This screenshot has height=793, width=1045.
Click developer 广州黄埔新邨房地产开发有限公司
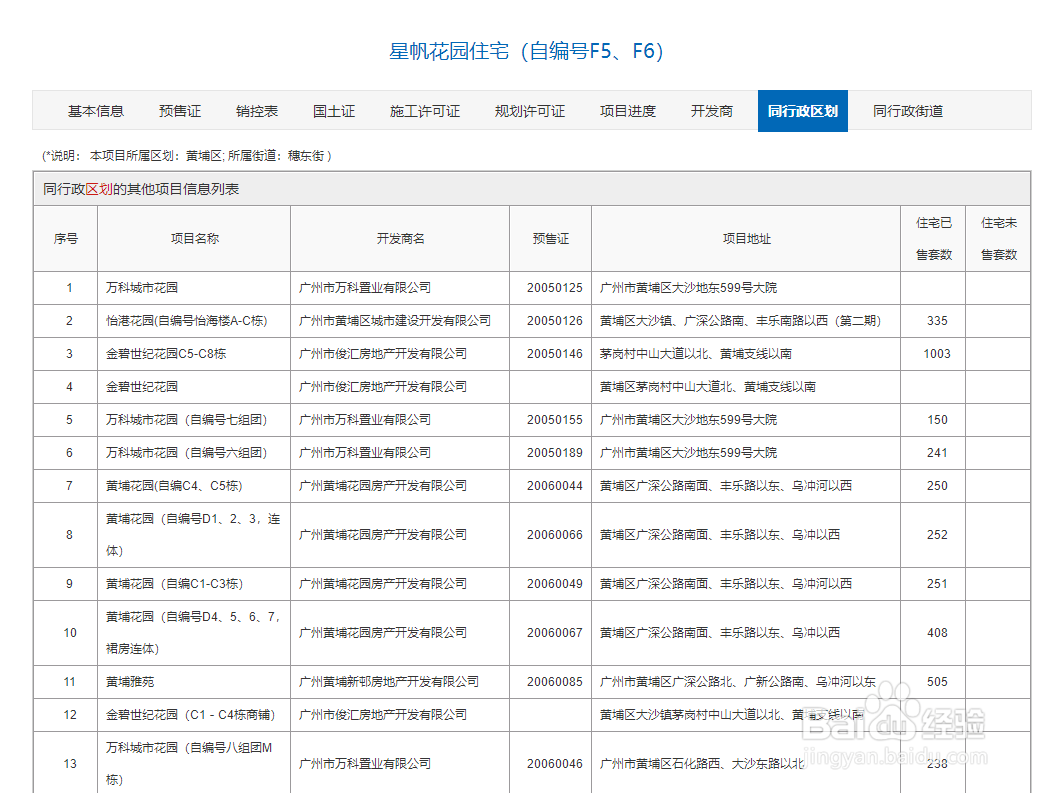(x=389, y=682)
